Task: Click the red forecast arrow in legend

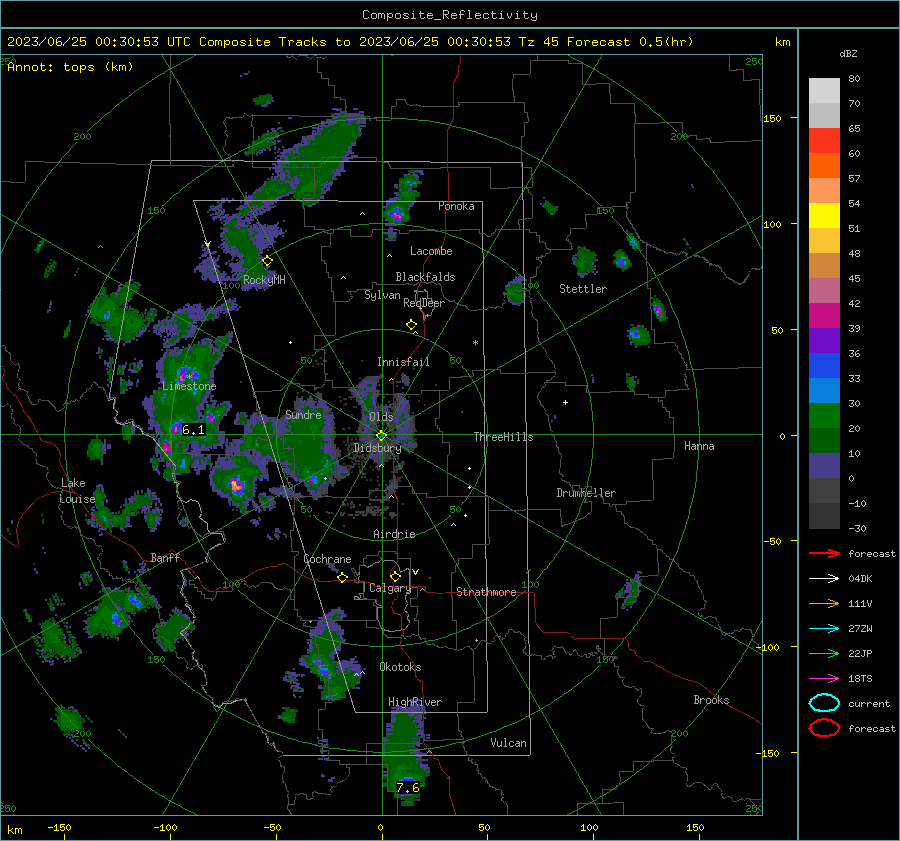Action: 824,553
